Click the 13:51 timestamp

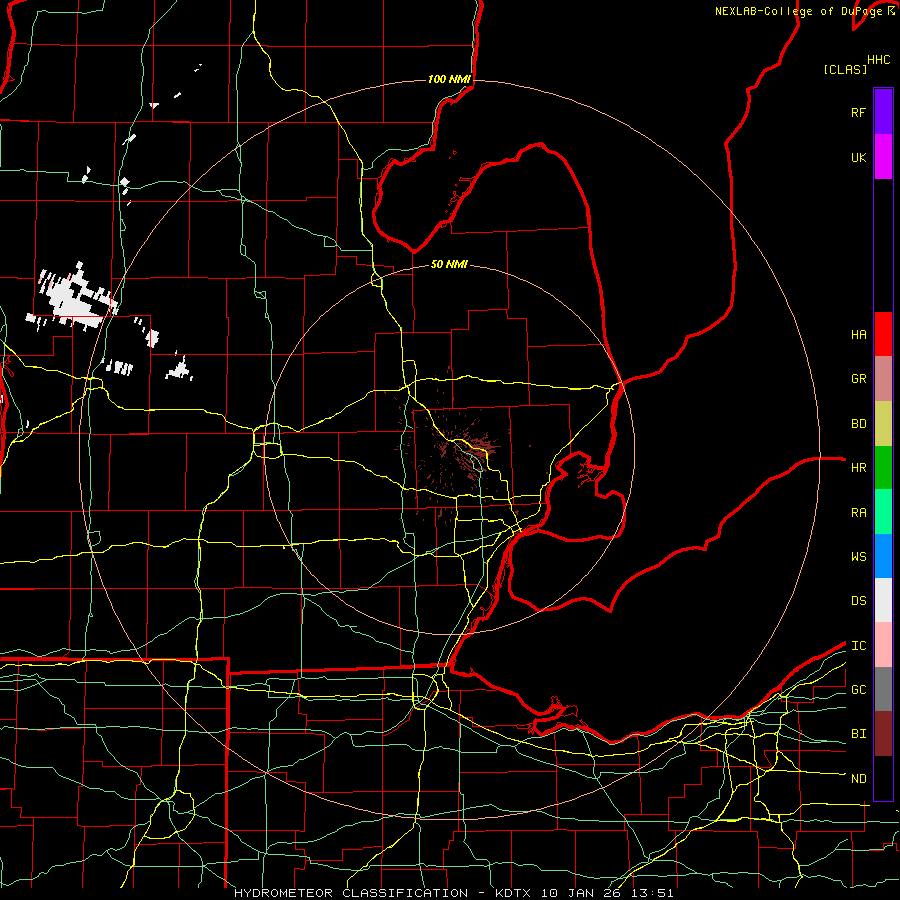click(x=654, y=893)
